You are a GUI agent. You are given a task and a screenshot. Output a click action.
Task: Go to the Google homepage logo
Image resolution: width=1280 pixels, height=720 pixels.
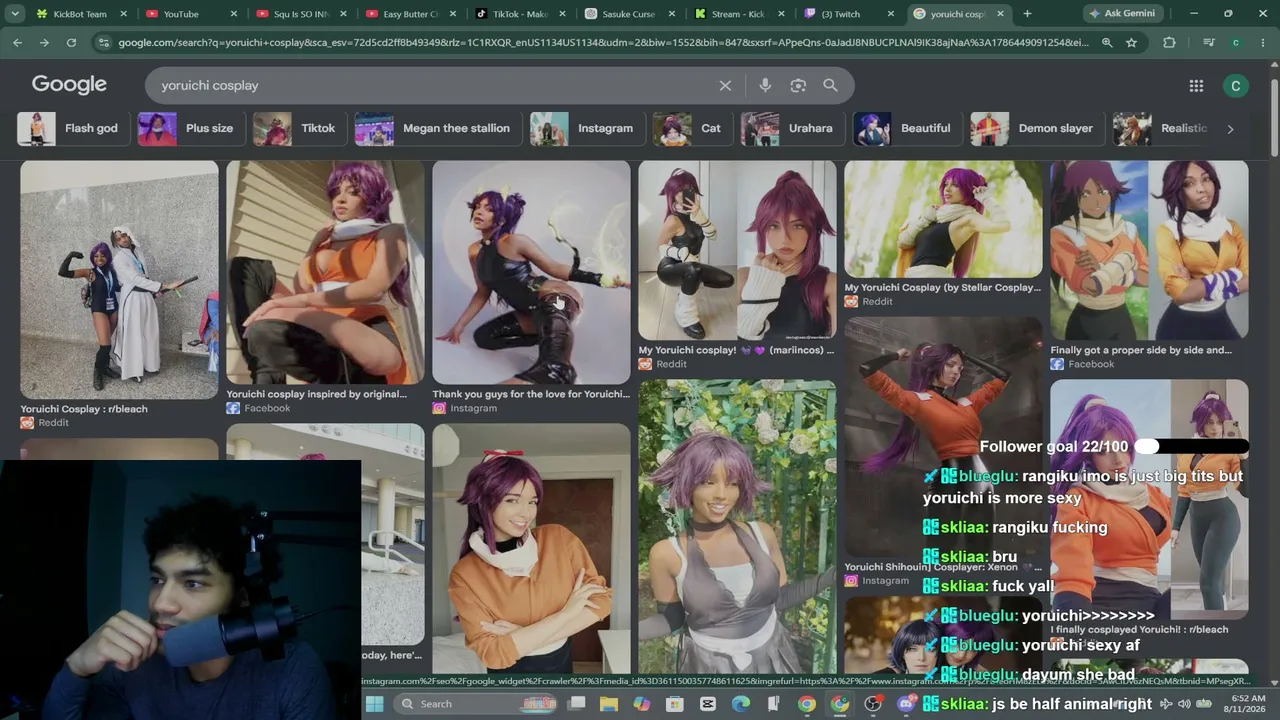coord(69,85)
